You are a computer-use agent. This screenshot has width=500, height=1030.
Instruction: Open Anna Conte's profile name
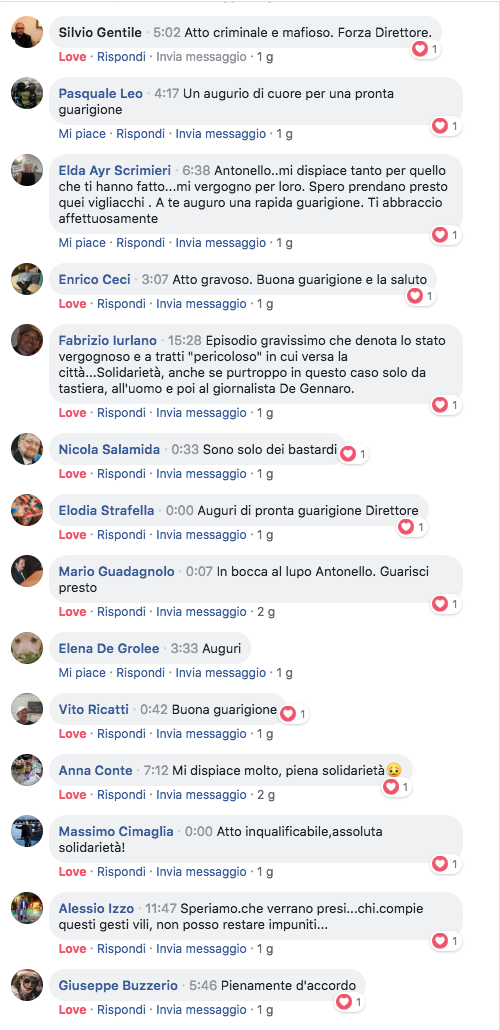pyautogui.click(x=95, y=770)
